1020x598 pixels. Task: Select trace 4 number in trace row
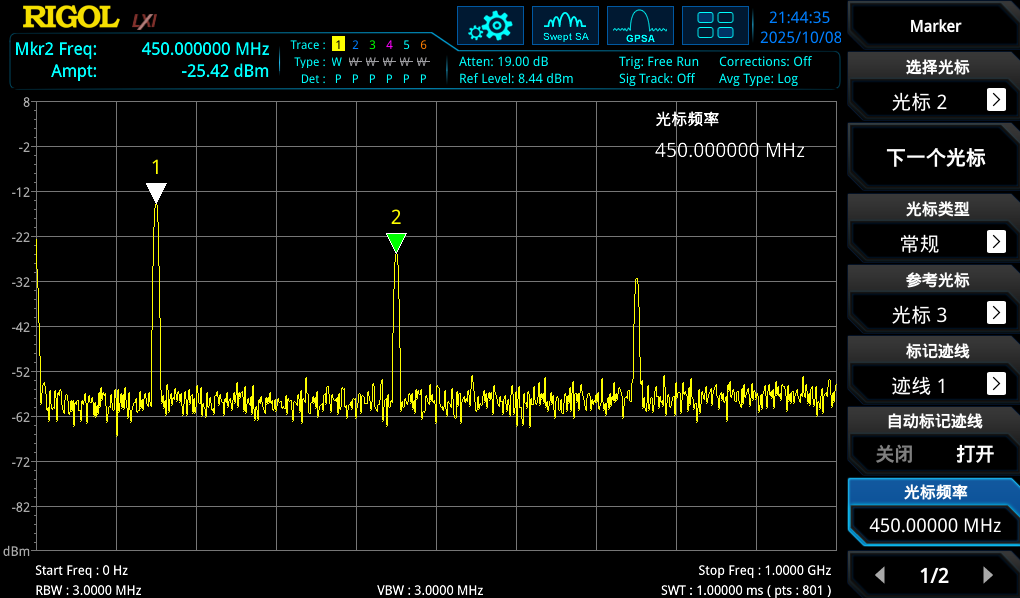click(389, 44)
